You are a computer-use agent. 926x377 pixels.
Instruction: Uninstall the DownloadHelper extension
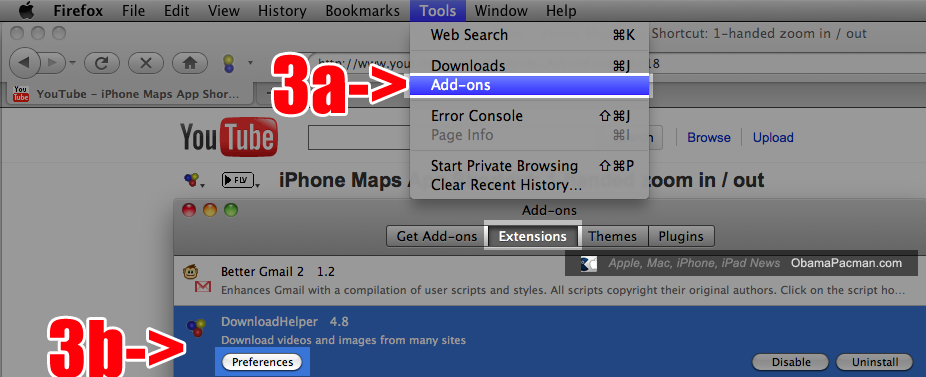click(875, 362)
